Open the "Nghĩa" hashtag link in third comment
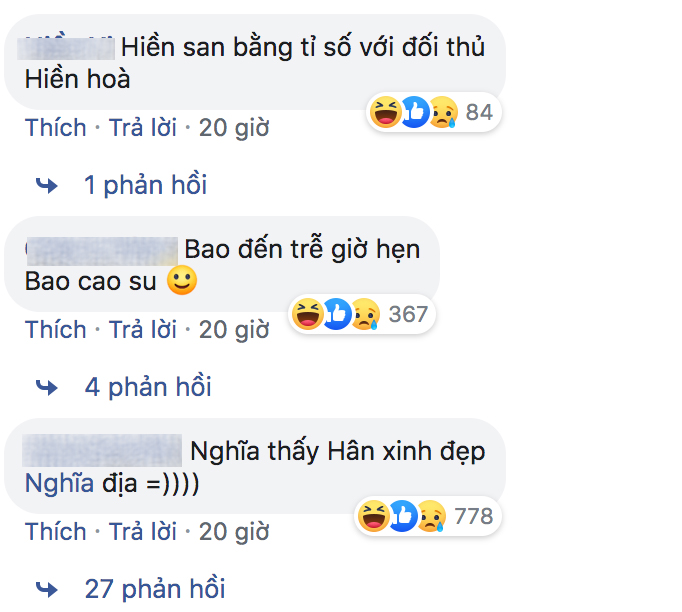Screen dimensions: 682x612 point(59,483)
